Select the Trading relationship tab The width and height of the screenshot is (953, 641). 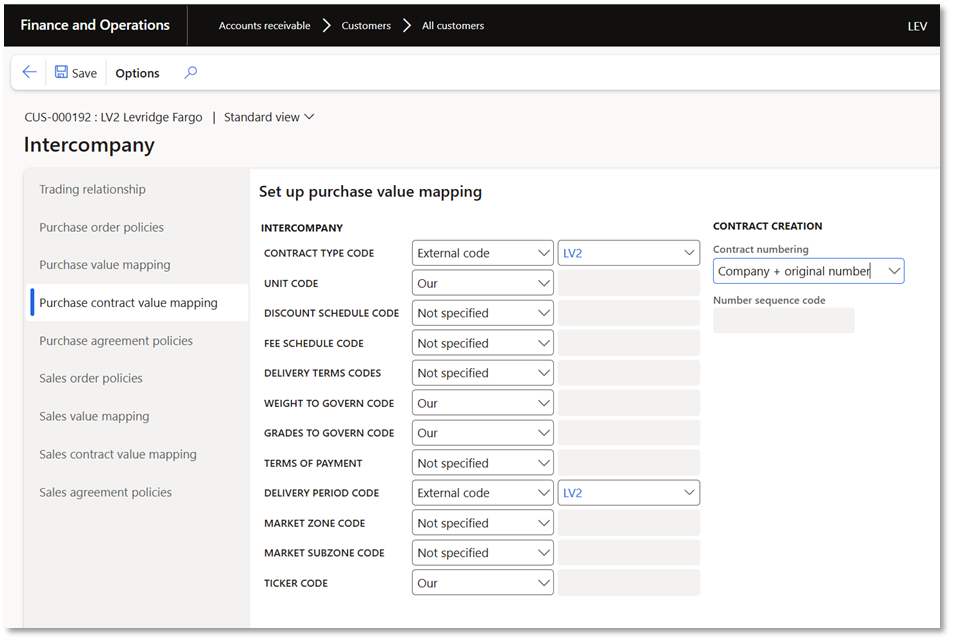click(x=92, y=189)
